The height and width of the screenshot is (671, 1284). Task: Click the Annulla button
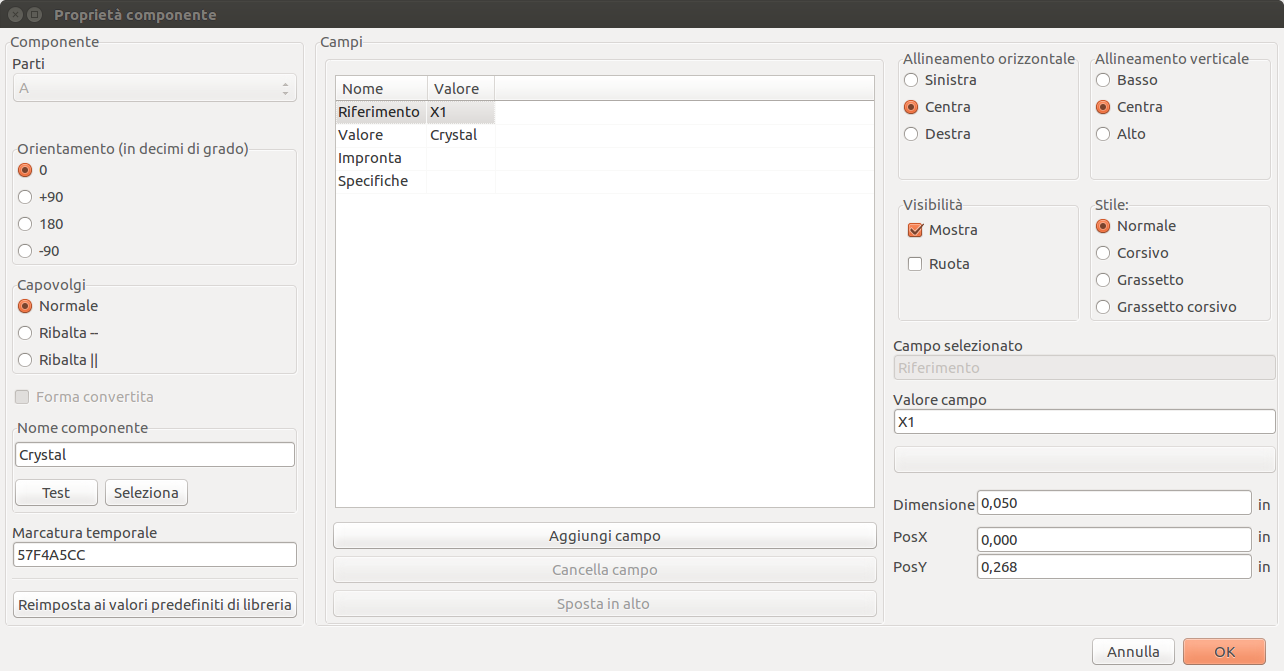coord(1133,651)
